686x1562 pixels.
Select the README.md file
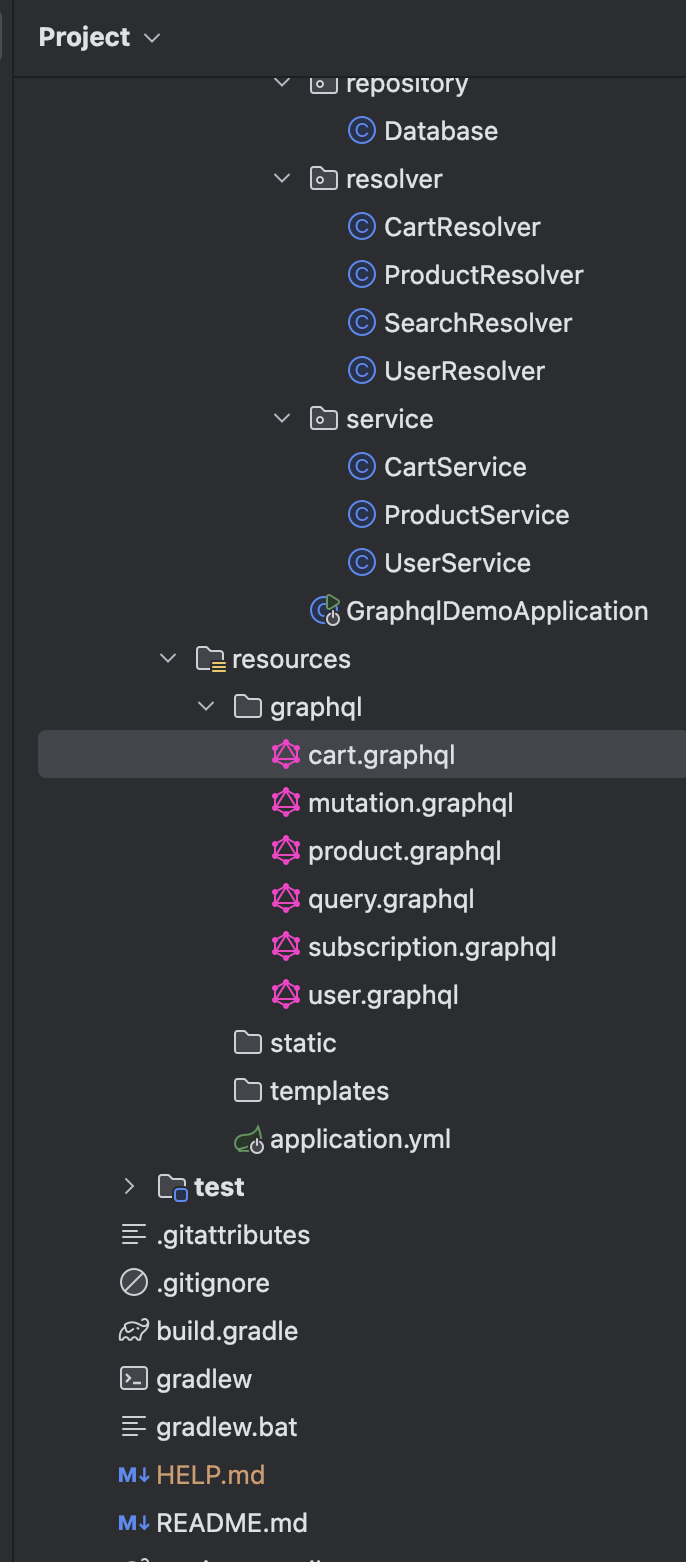click(x=232, y=1523)
